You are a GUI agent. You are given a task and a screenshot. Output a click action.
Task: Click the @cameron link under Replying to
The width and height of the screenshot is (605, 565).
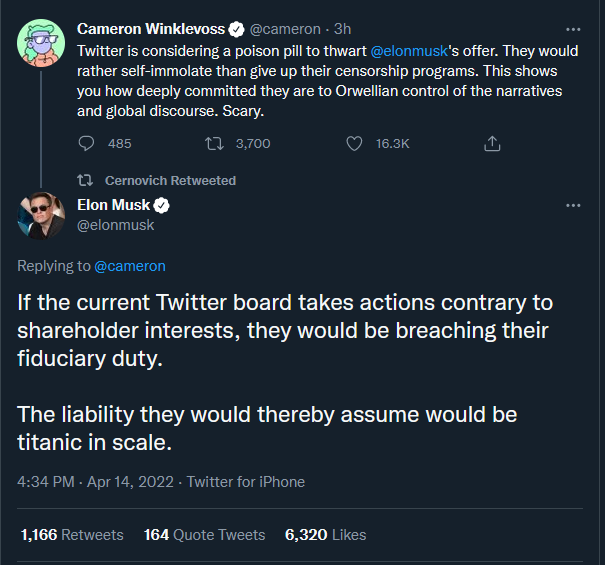(130, 266)
